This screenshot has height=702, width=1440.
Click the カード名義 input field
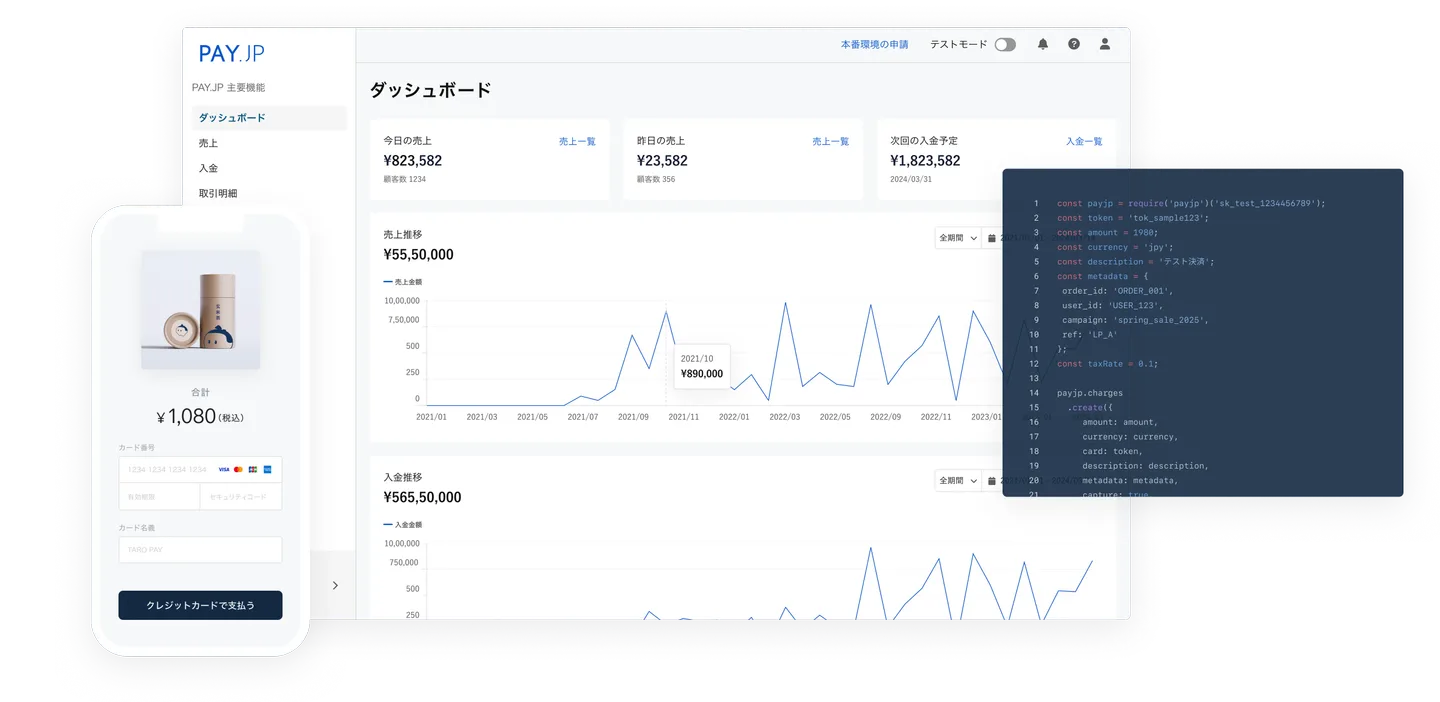(200, 549)
